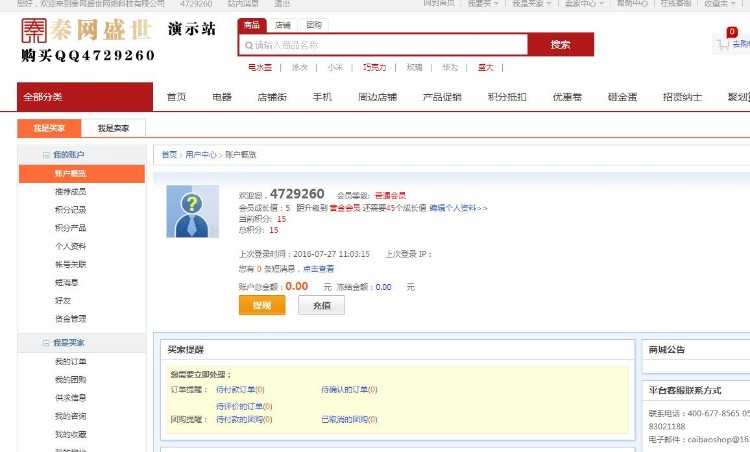
Task: Collapse the 我是买家 sidebar section
Action: (x=46, y=343)
